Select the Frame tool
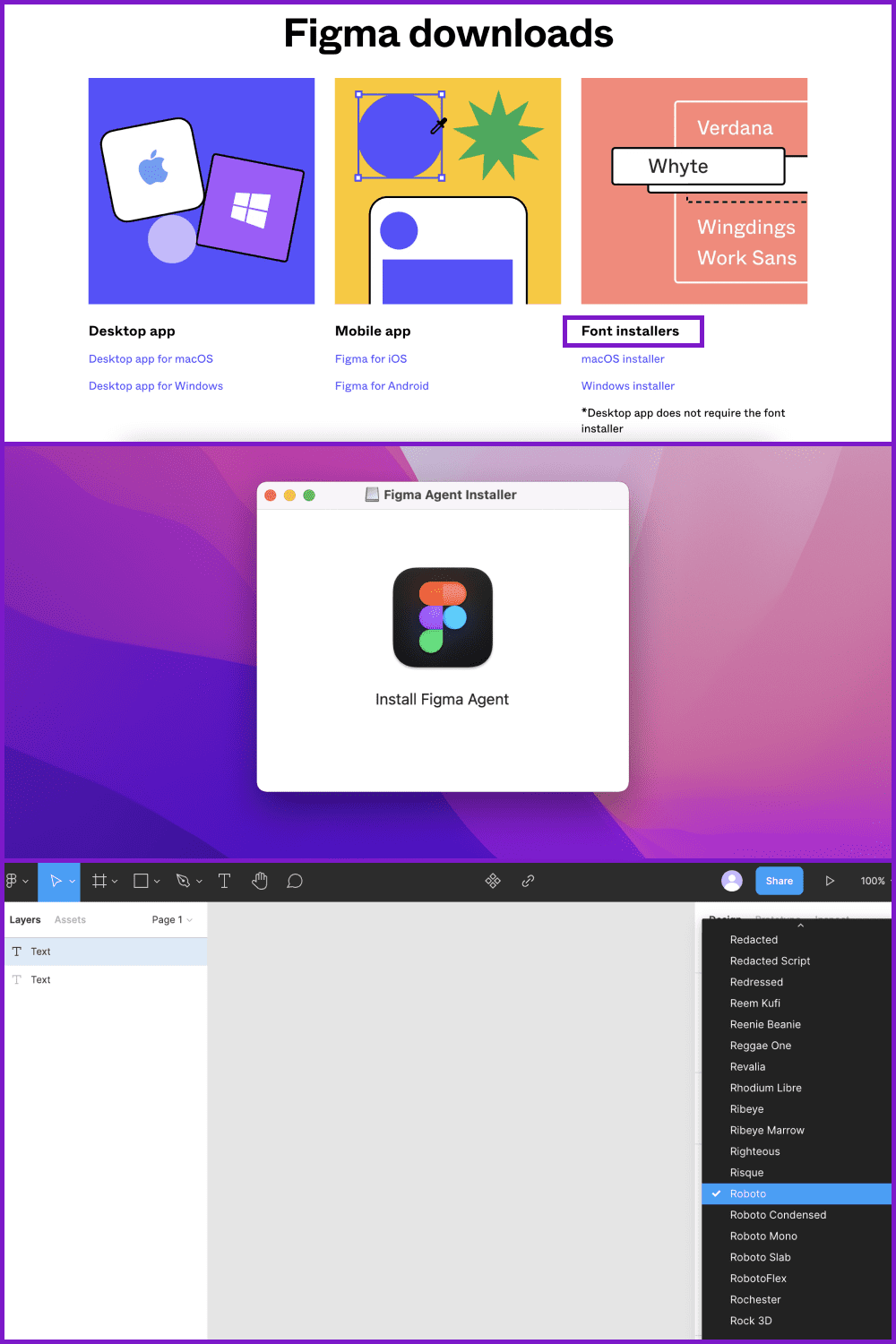 pyautogui.click(x=99, y=881)
